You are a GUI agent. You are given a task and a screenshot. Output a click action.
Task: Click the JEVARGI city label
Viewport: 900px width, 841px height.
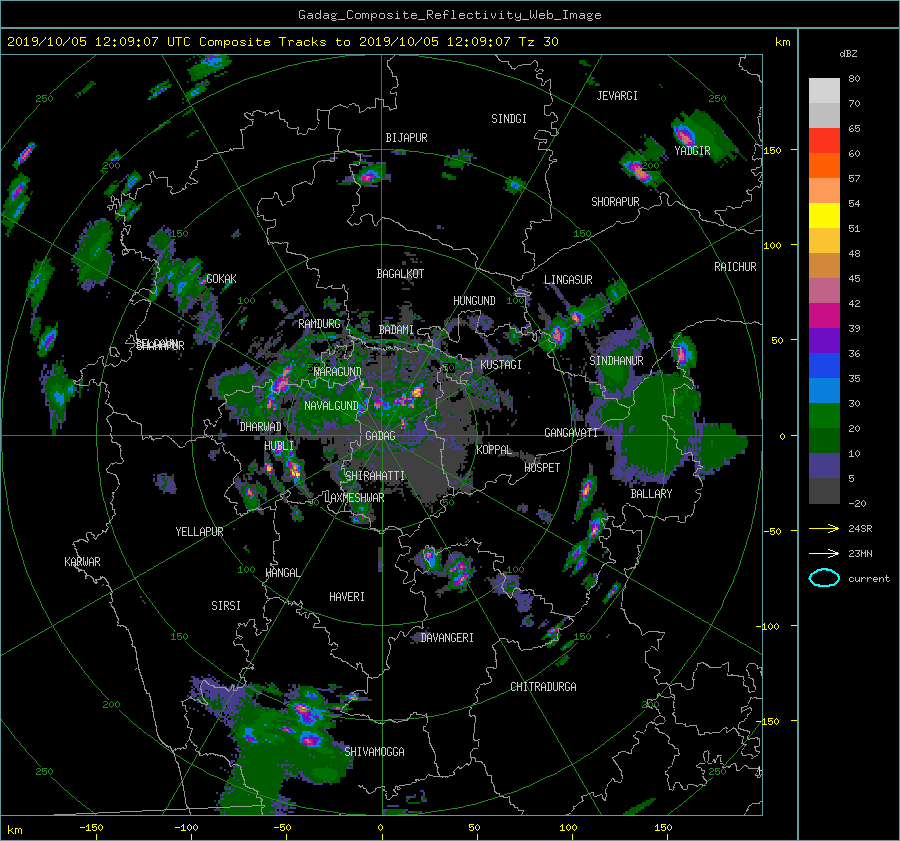(617, 96)
